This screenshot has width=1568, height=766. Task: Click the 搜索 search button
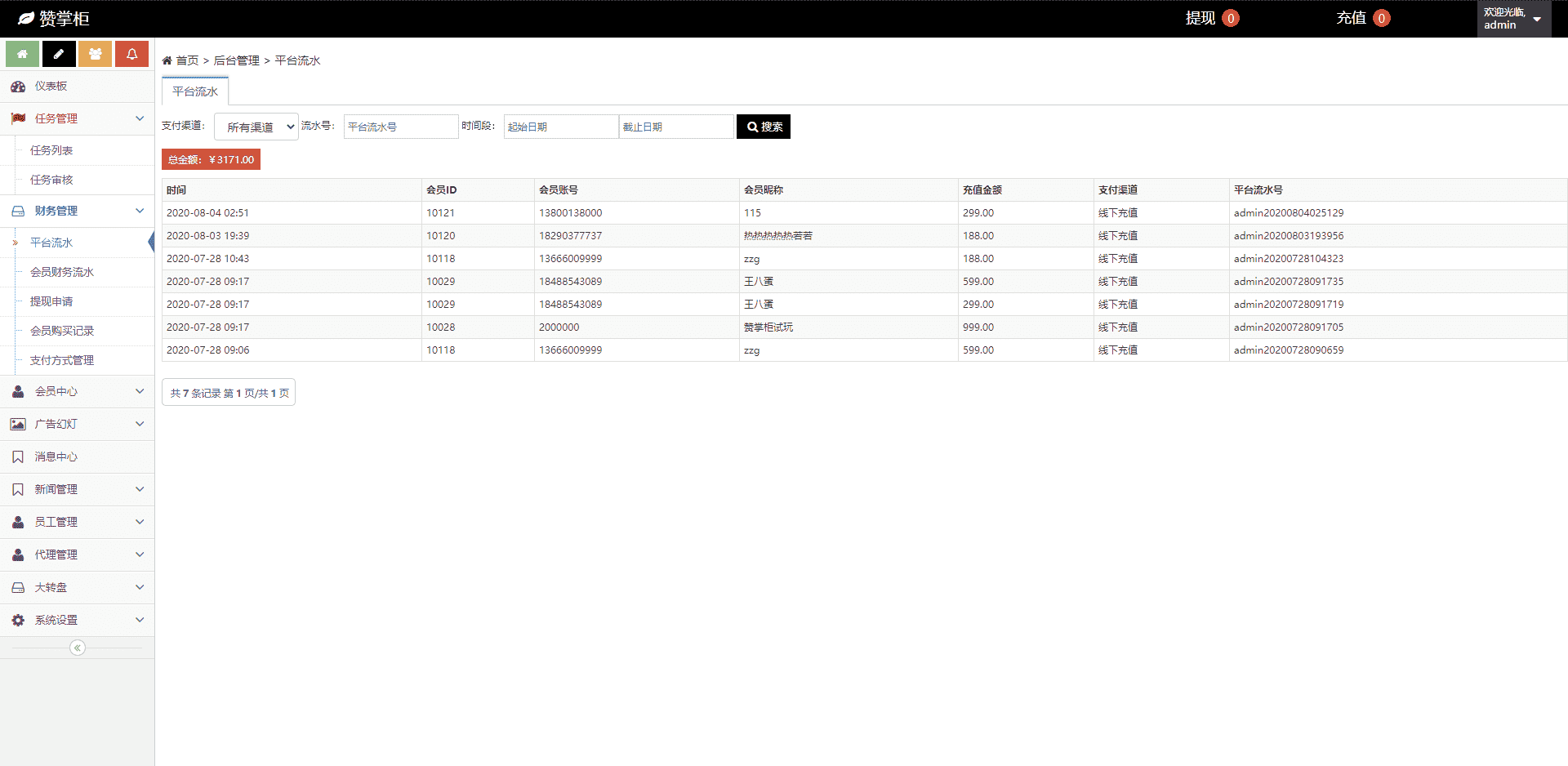point(764,127)
